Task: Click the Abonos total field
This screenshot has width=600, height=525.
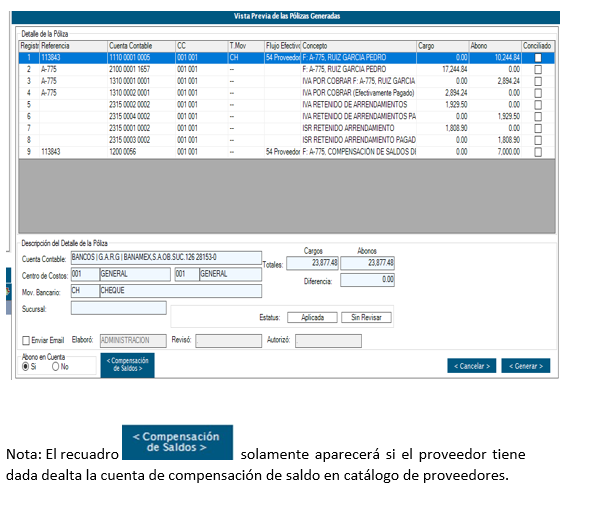Action: 367,263
